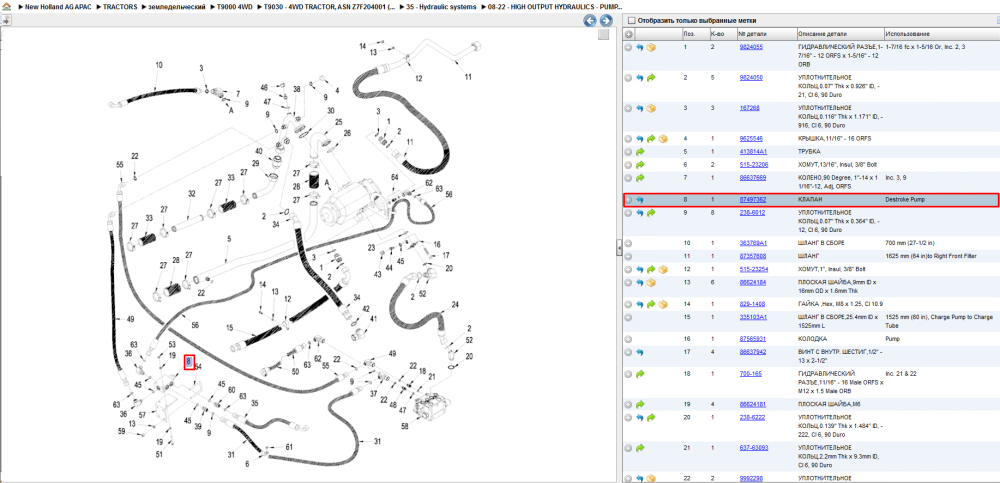Image resolution: width=1000 pixels, height=483 pixels.
Task: Click blue back-arrow icon in row 9824055
Action: [x=640, y=47]
